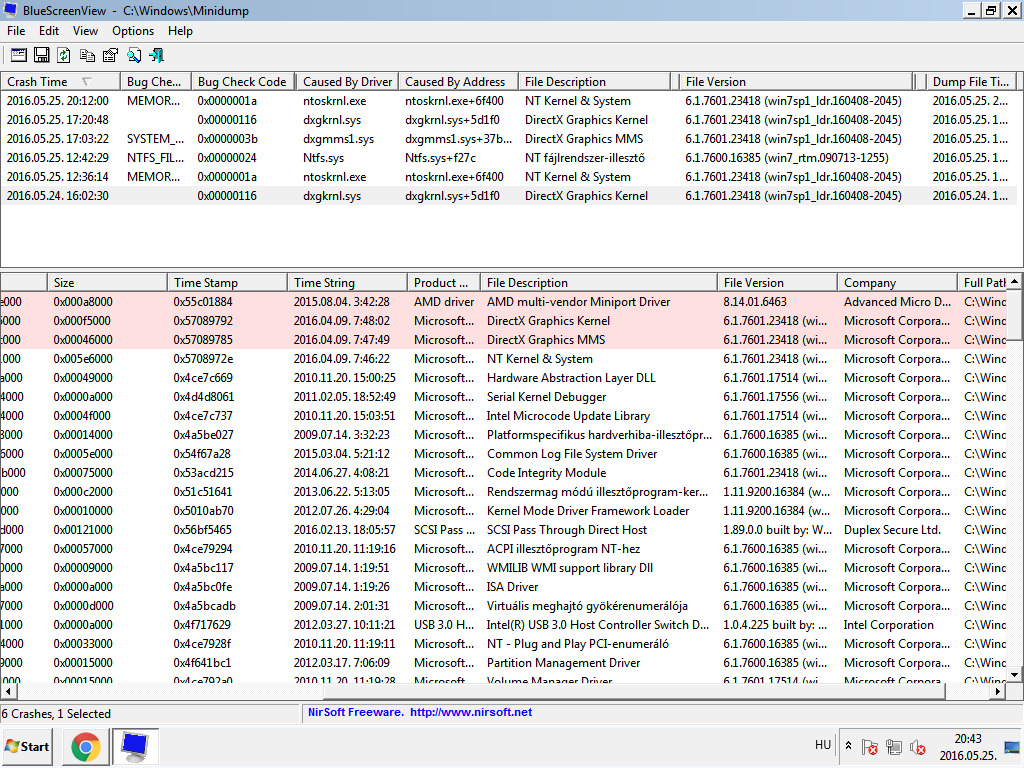Select AMD multi-vendor Miniport Driver row
1024x768 pixels.
504,302
